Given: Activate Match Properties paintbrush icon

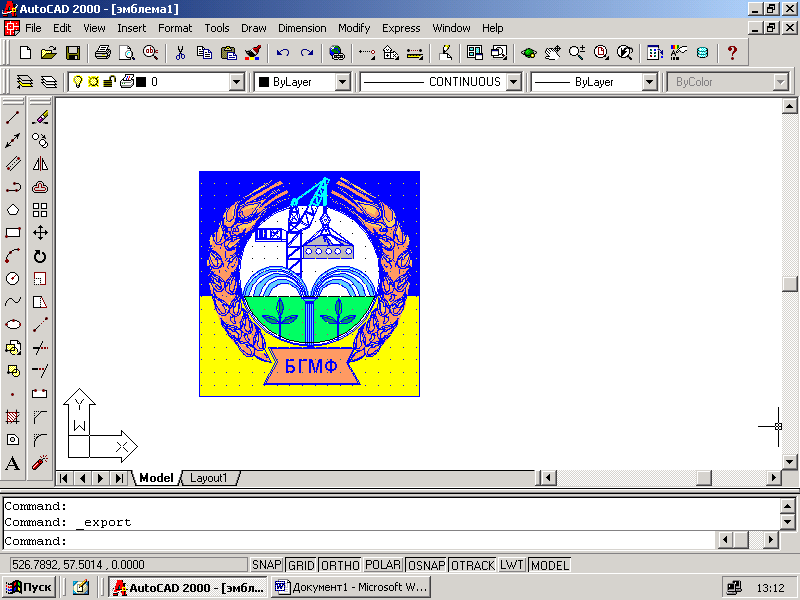Looking at the screenshot, I should coord(253,53).
